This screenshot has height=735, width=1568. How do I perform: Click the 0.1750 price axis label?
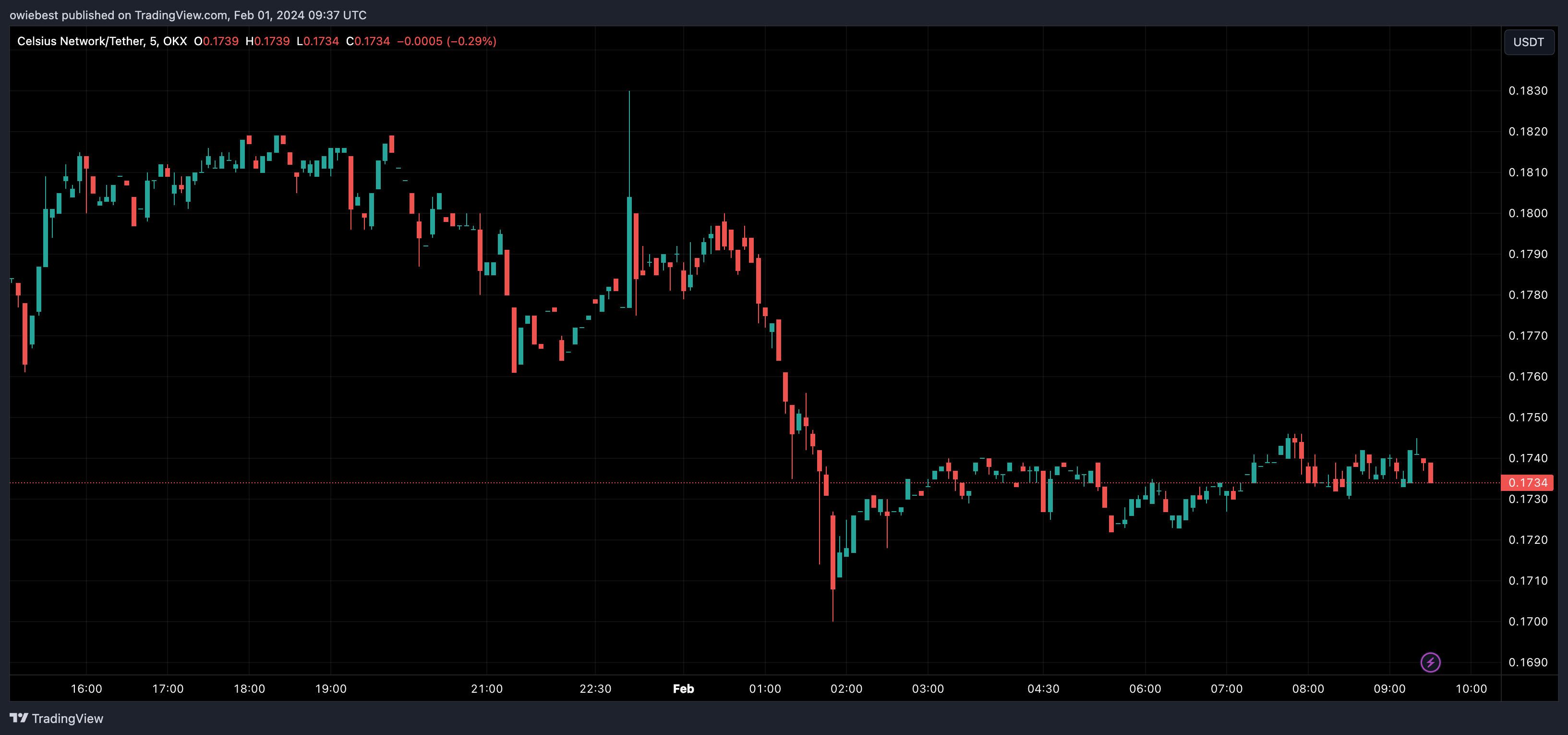click(x=1528, y=417)
